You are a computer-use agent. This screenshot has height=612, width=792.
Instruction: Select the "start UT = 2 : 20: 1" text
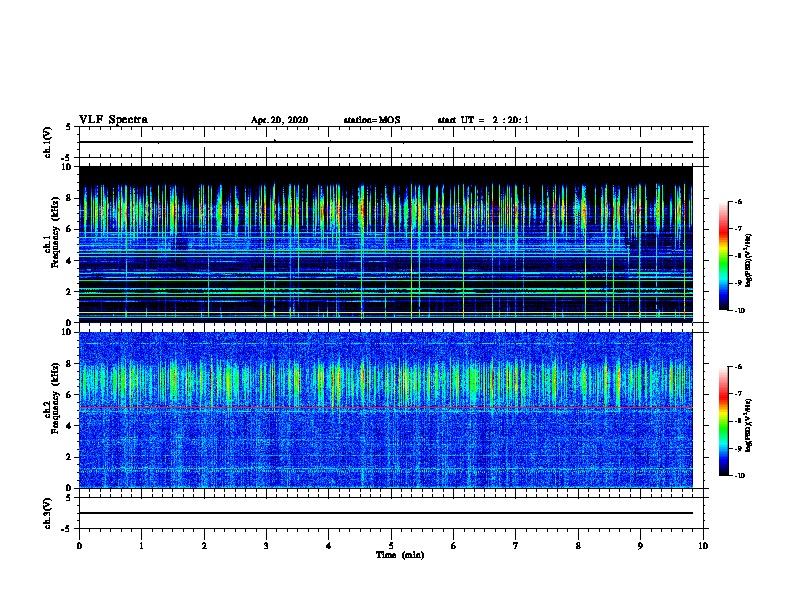(483, 120)
